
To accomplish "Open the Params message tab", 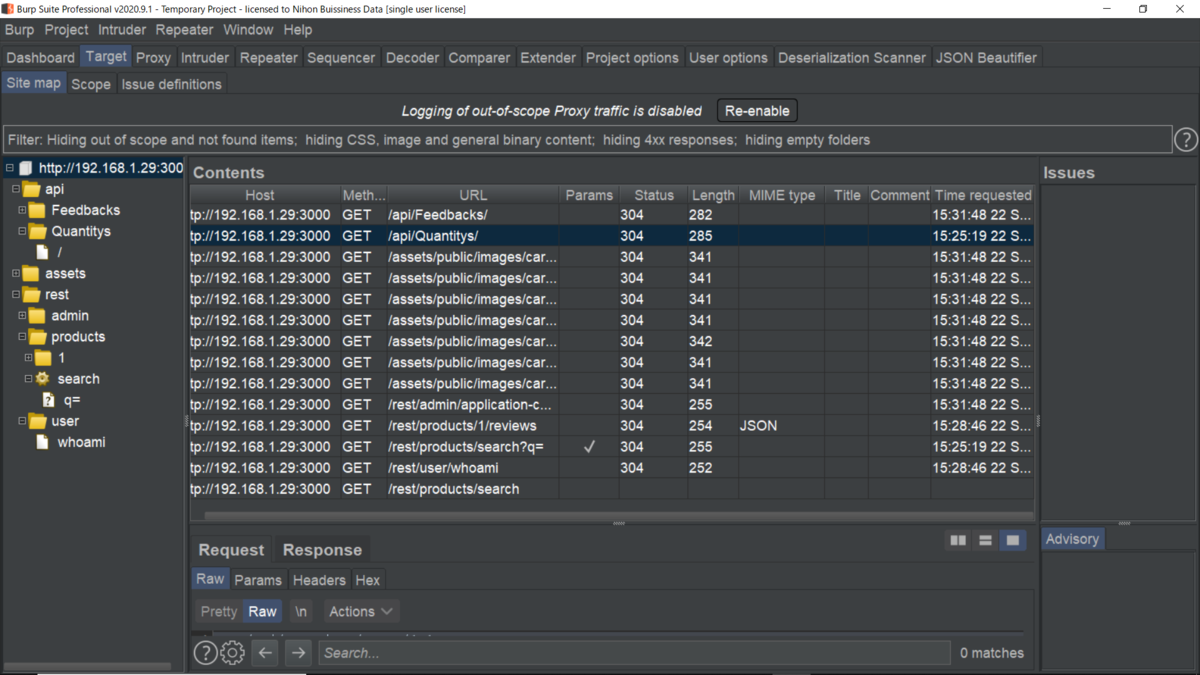I will [x=258, y=580].
